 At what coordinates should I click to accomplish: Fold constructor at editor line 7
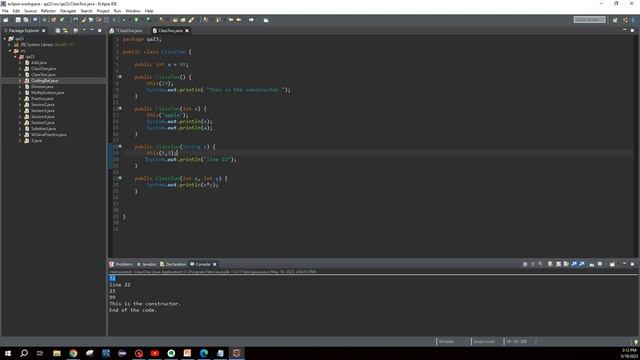pos(120,77)
